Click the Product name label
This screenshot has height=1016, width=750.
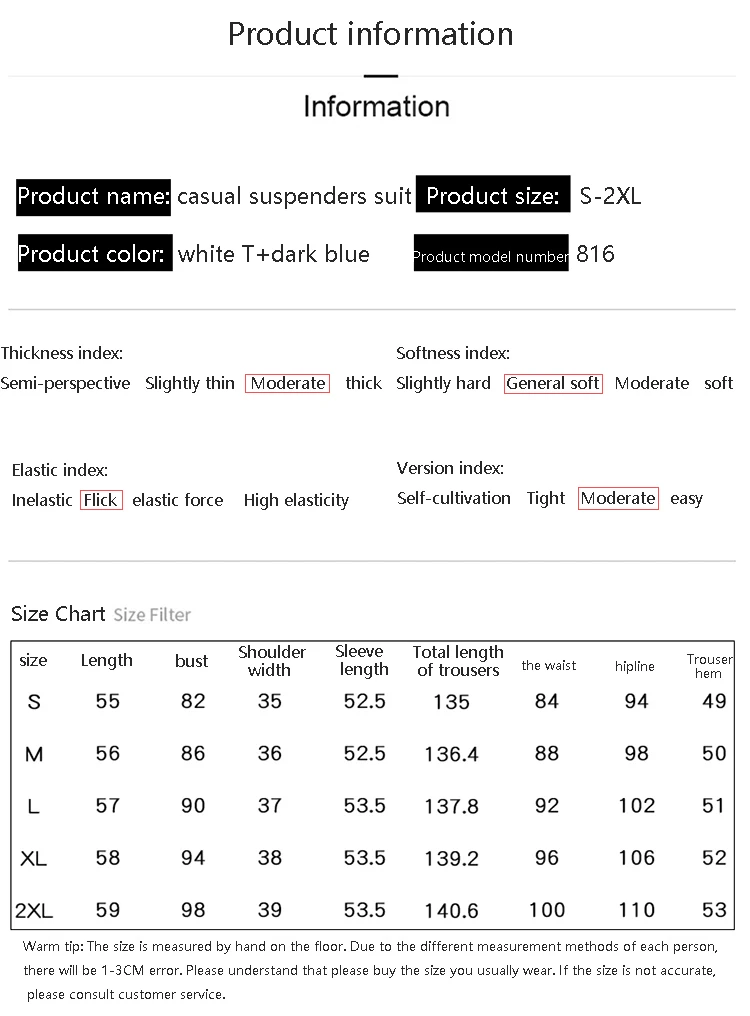tap(93, 196)
